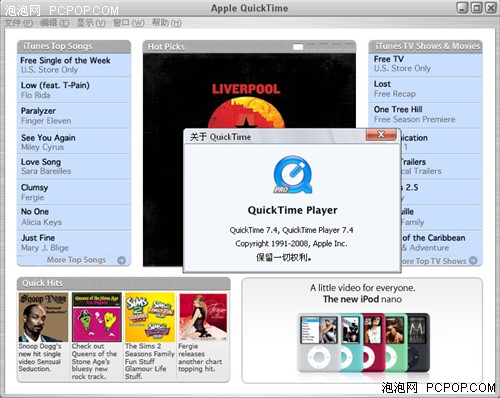Open the 窗口 (W) menu
500x398 pixels.
[128, 23]
